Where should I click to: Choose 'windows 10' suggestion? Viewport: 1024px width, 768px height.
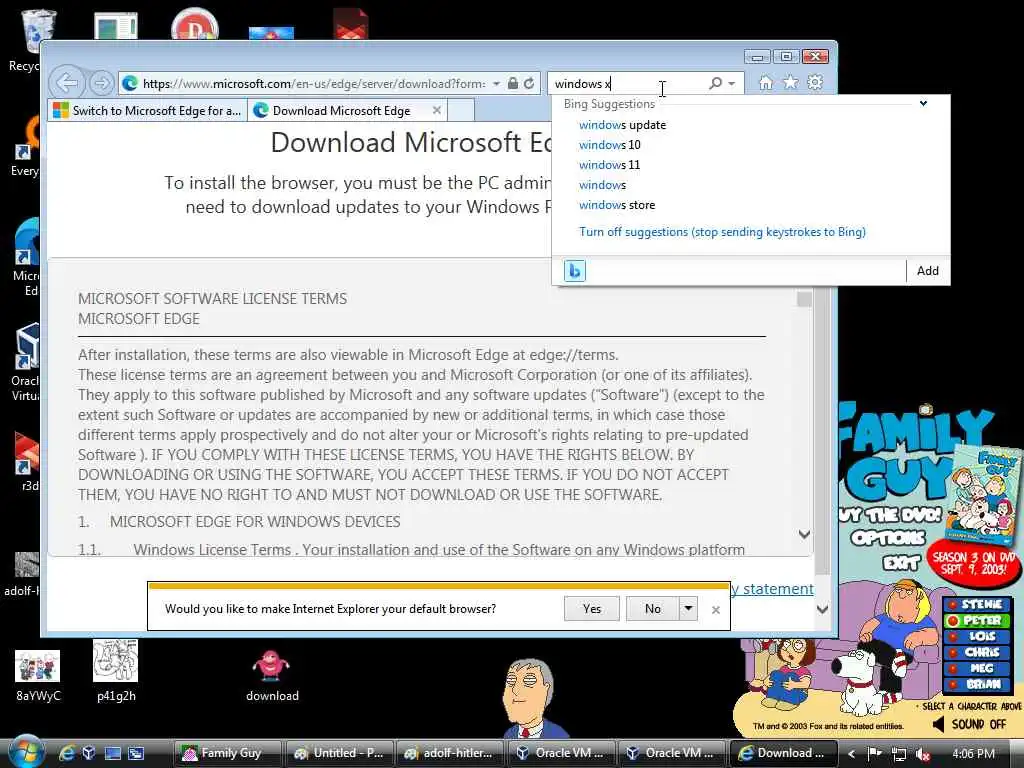pos(609,145)
